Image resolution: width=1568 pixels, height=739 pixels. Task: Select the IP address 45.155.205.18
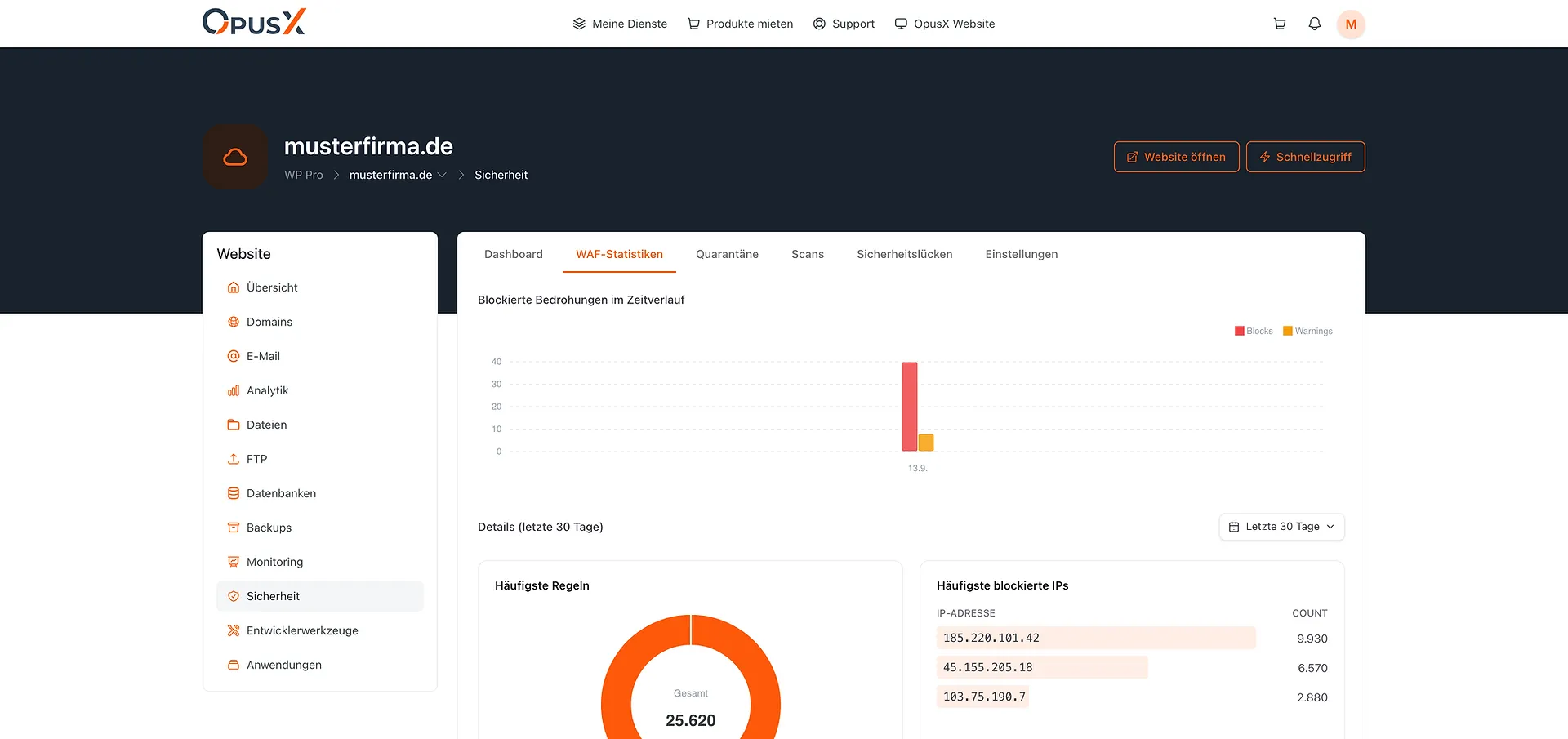tap(988, 667)
